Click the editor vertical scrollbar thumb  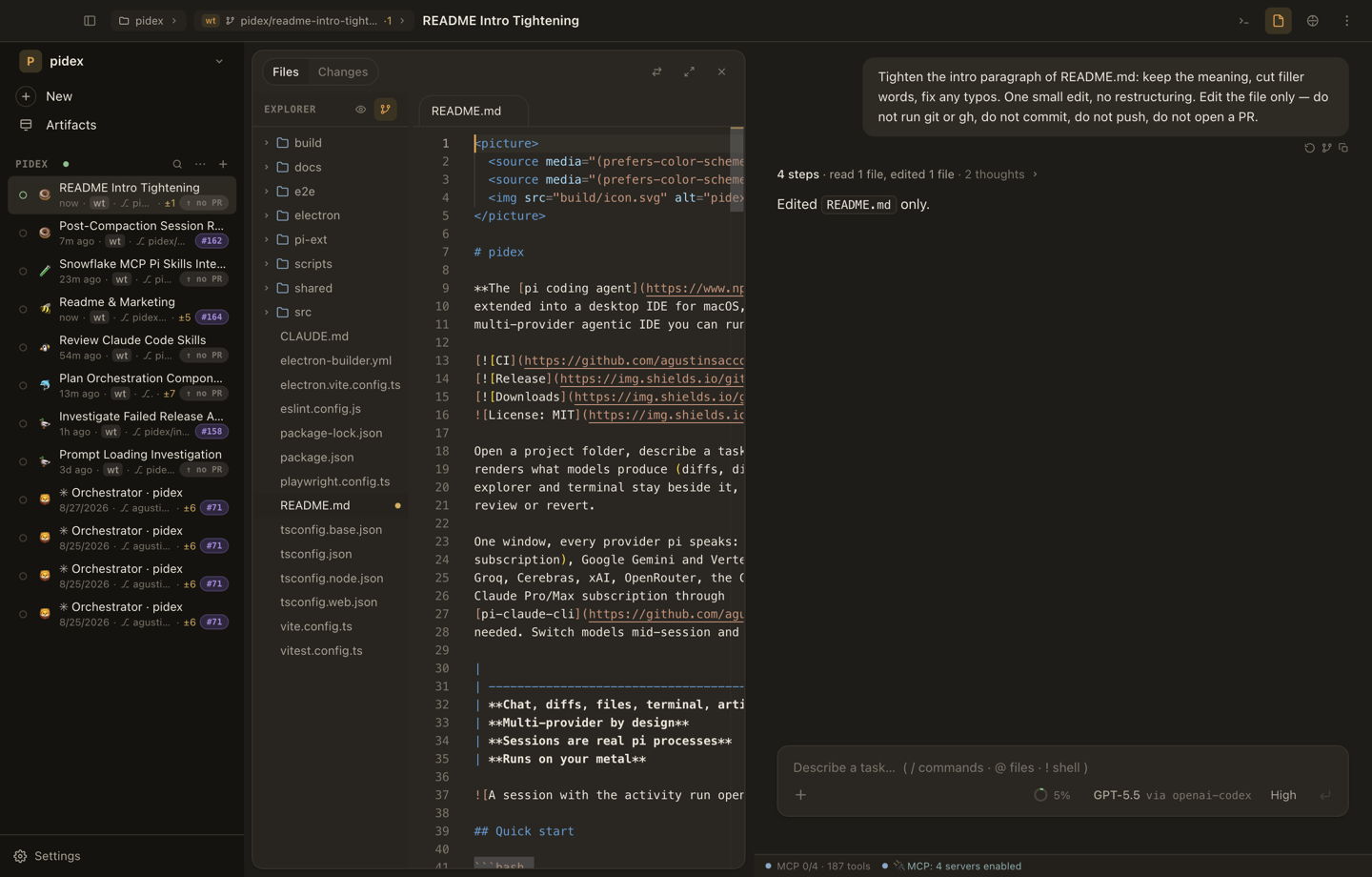click(736, 169)
